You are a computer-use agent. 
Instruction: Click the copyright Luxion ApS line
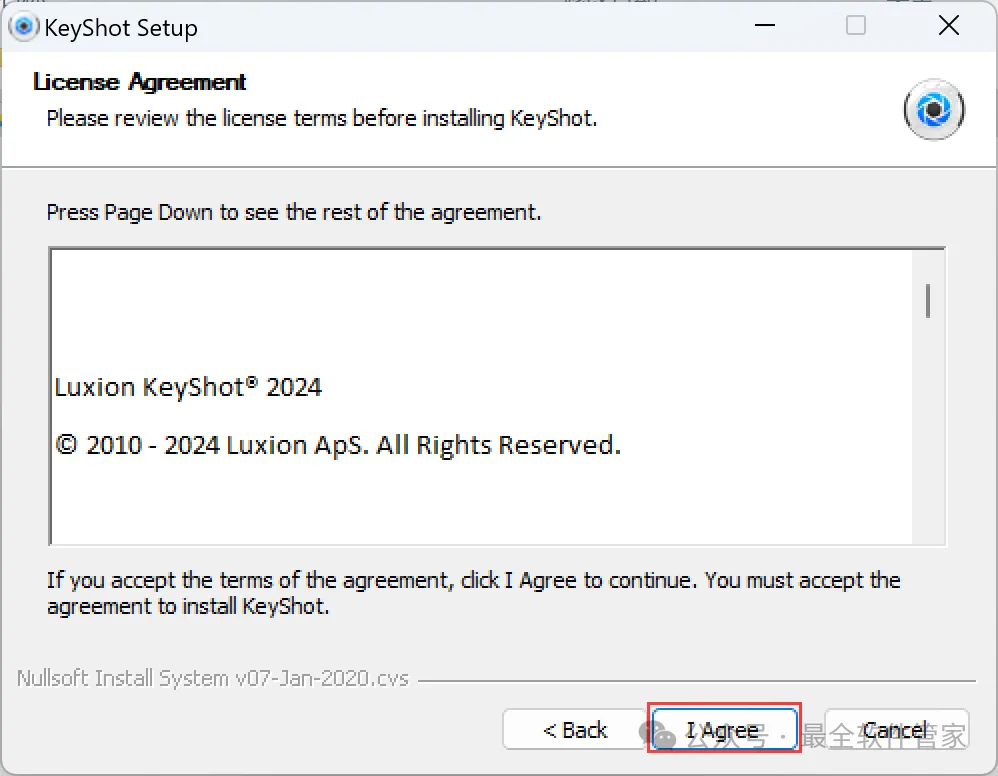coord(338,445)
